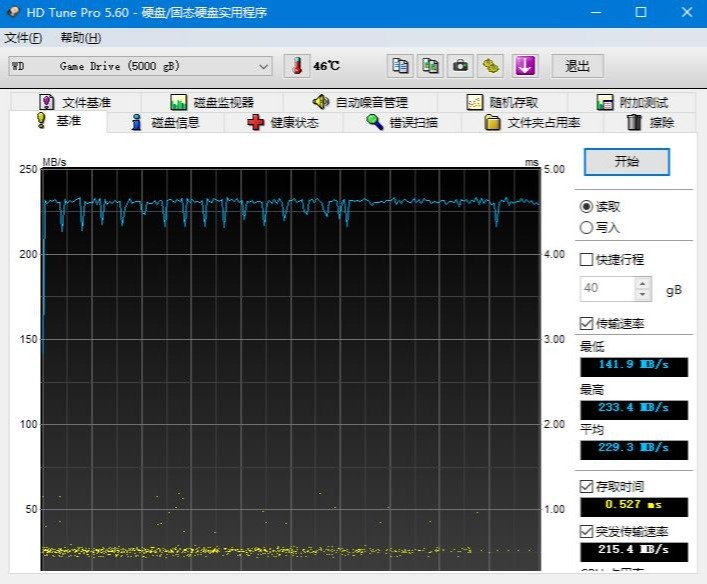Open the 文件(F) menu

[x=23, y=38]
